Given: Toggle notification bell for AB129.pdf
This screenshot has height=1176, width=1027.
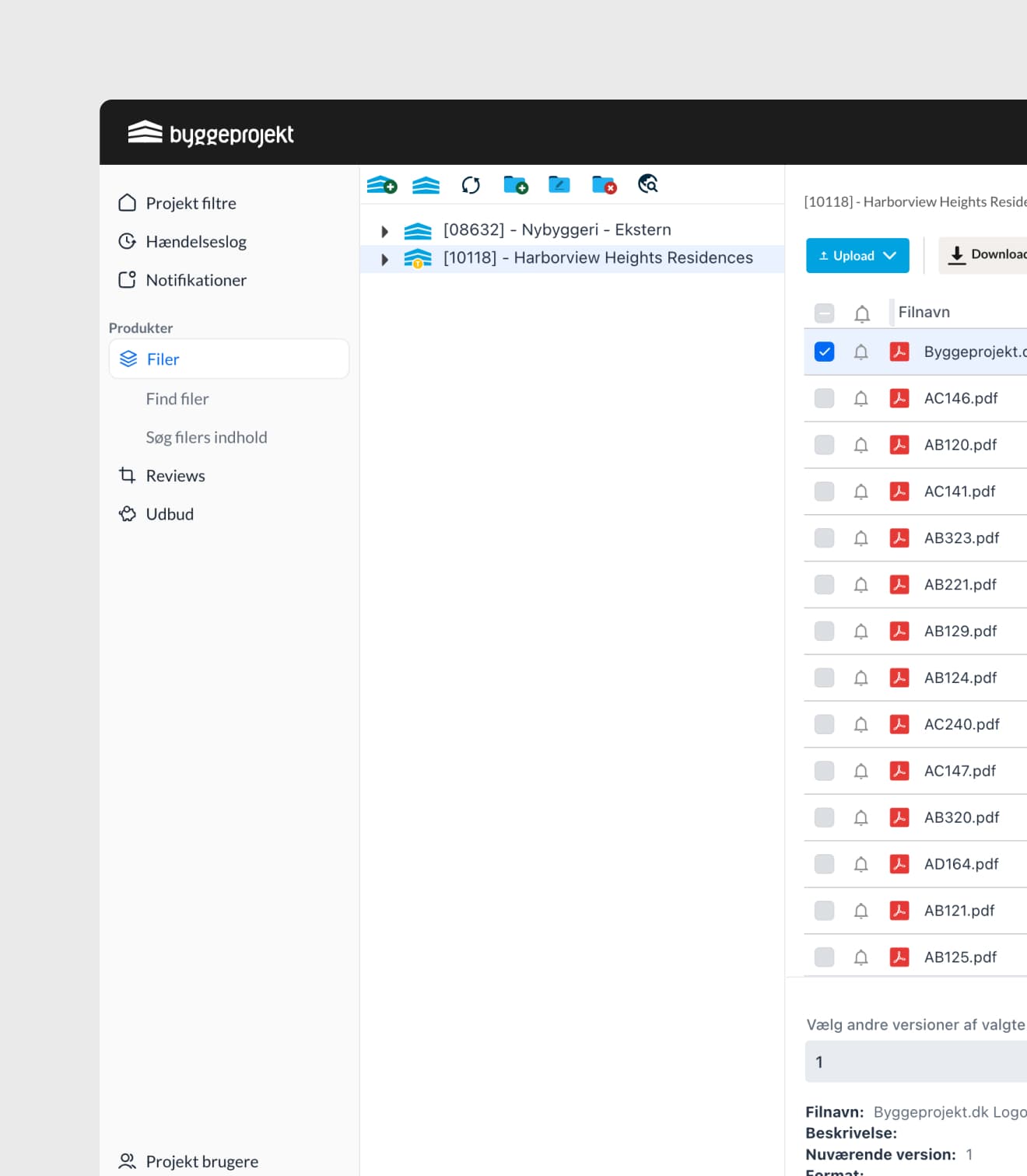Looking at the screenshot, I should [x=861, y=632].
